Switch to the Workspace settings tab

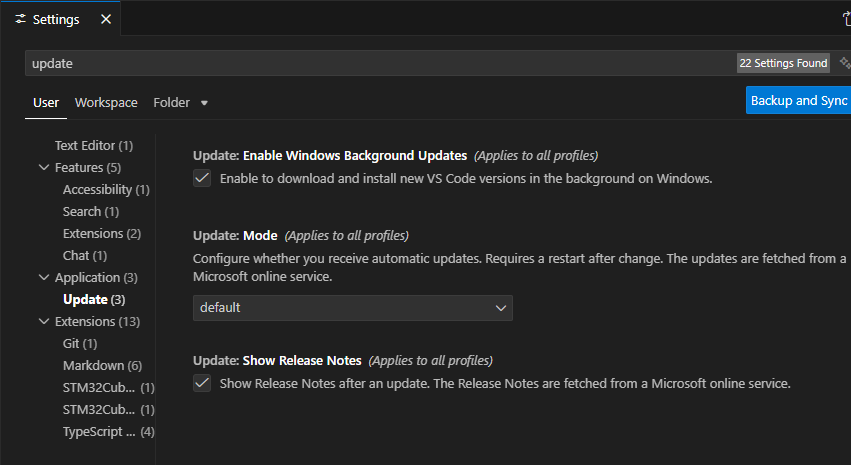pos(106,102)
